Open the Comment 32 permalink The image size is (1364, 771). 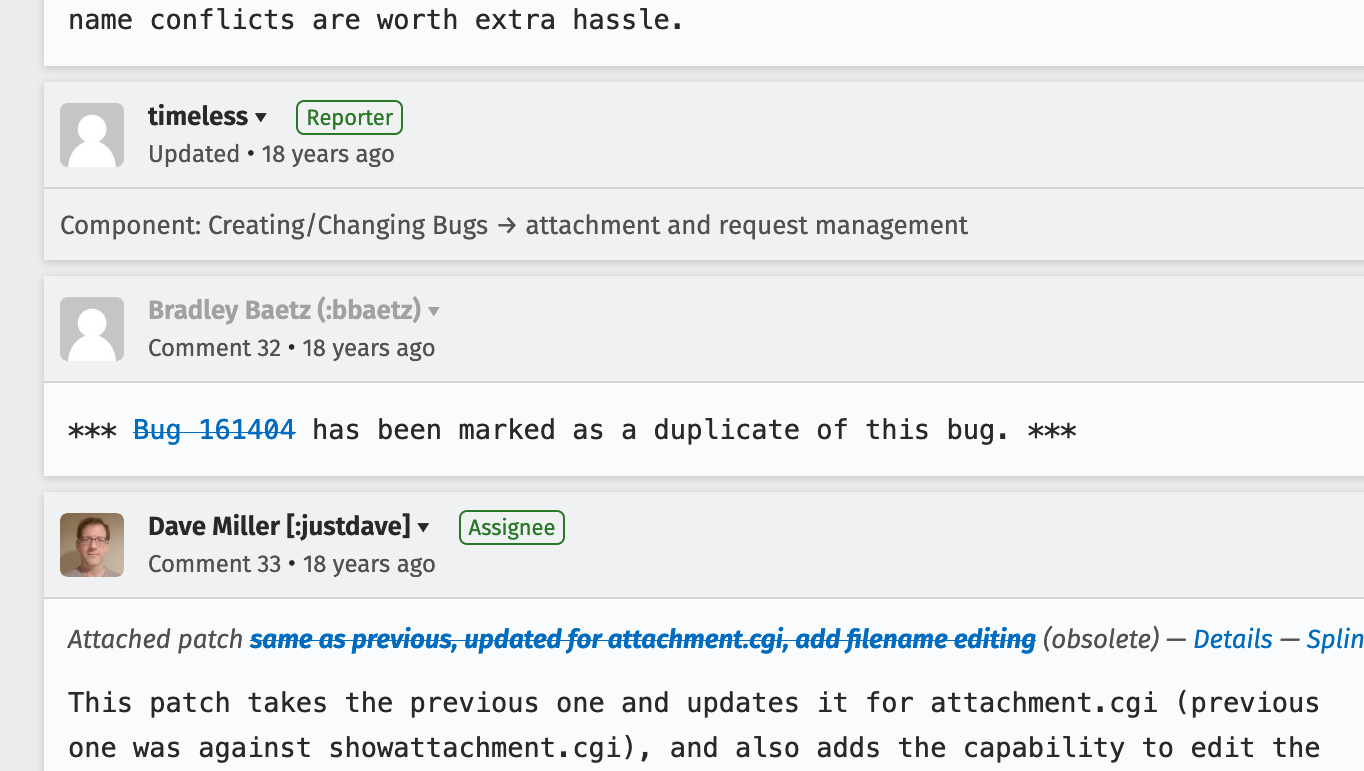pyautogui.click(x=215, y=348)
